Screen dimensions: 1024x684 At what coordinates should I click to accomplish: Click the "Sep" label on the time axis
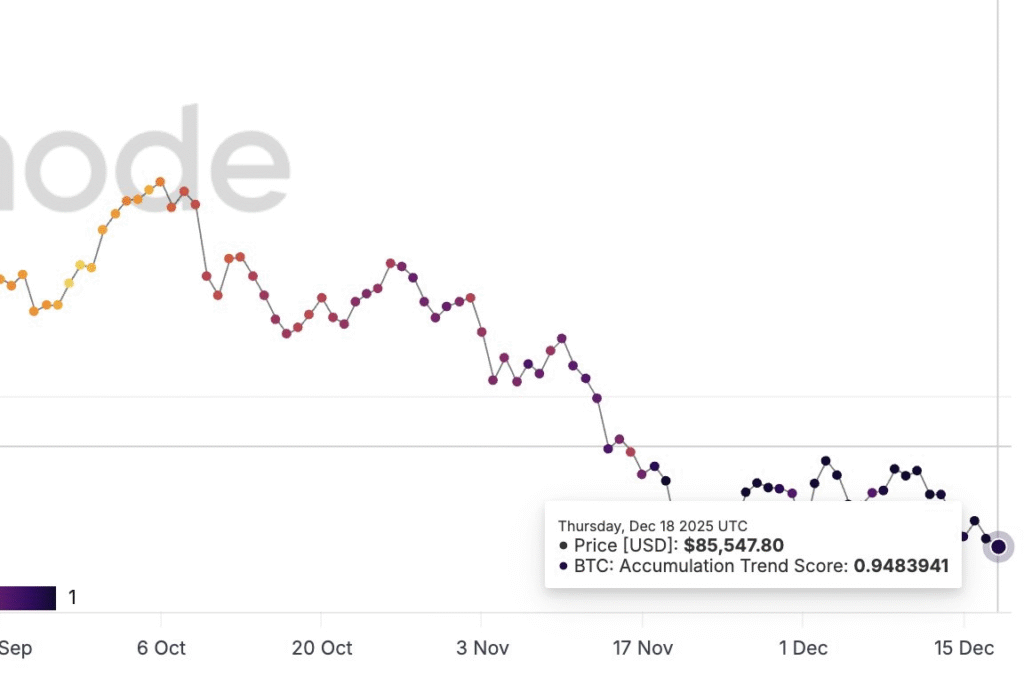(x=15, y=648)
